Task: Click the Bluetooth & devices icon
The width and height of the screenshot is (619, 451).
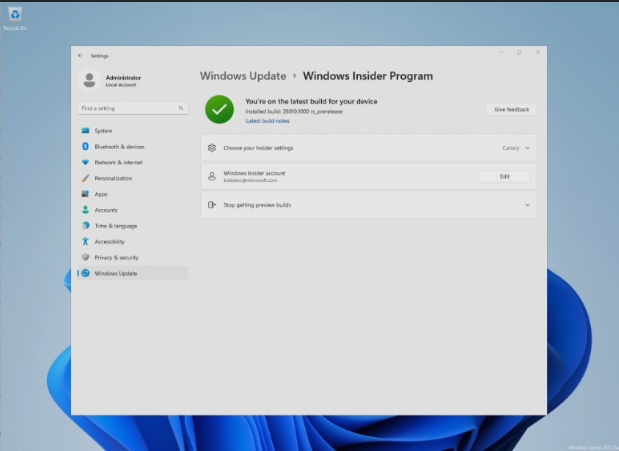Action: 85,146
